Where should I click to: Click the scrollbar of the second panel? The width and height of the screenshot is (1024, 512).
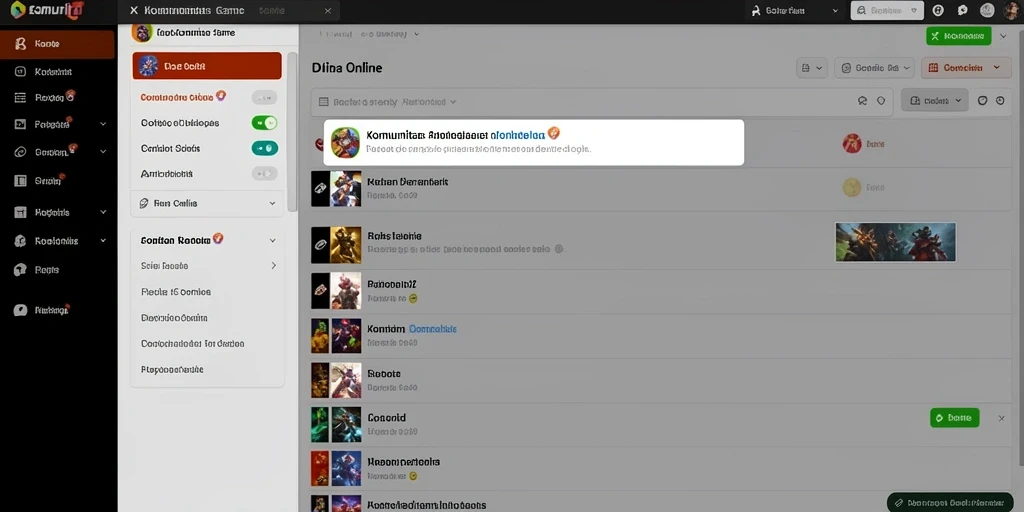click(x=293, y=131)
